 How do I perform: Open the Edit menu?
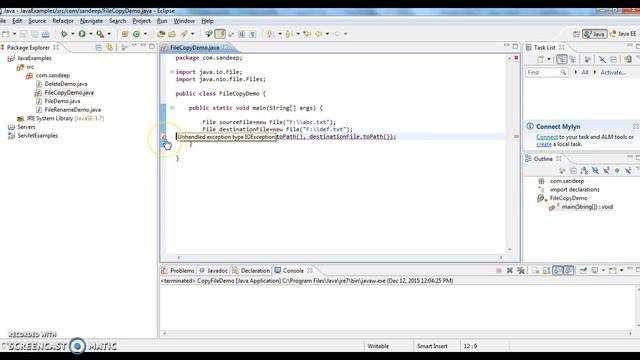coord(17,21)
